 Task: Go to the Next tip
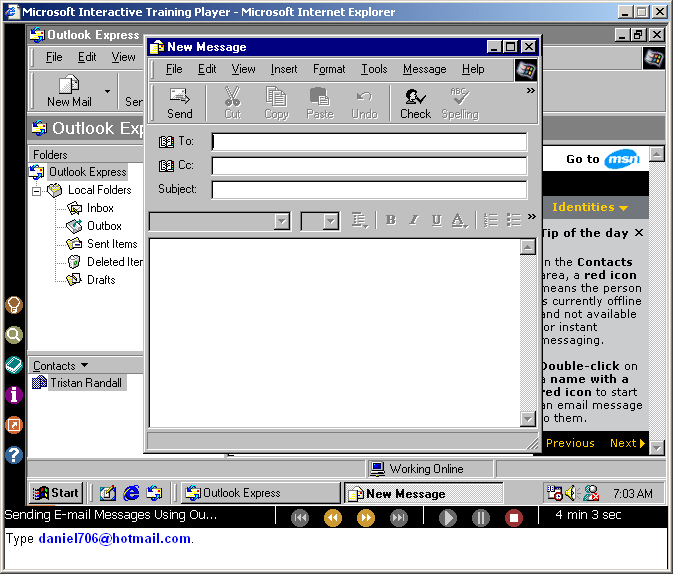click(628, 443)
